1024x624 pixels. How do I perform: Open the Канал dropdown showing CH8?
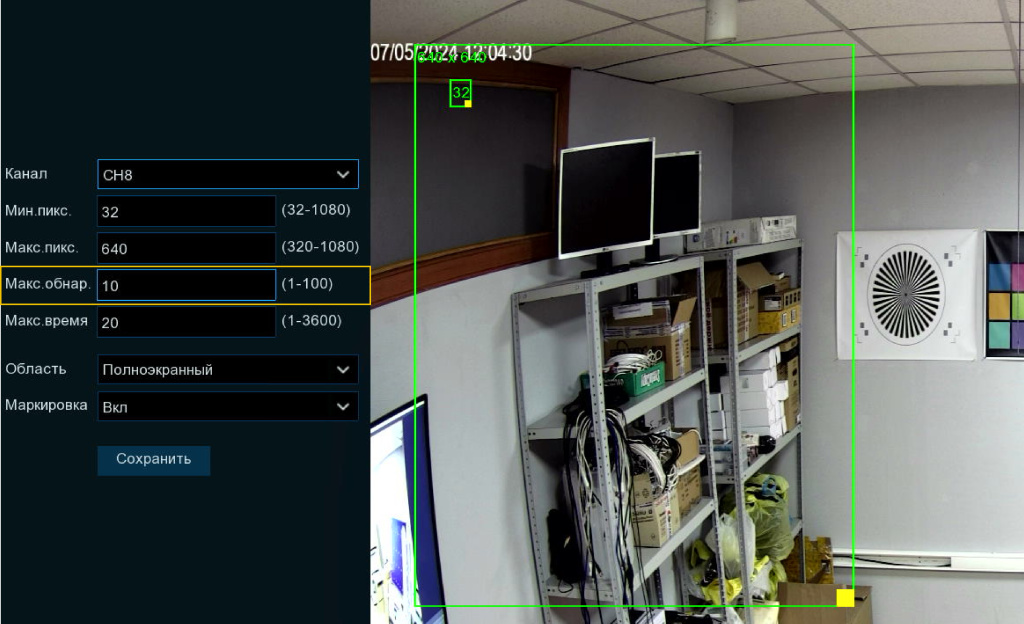click(227, 175)
